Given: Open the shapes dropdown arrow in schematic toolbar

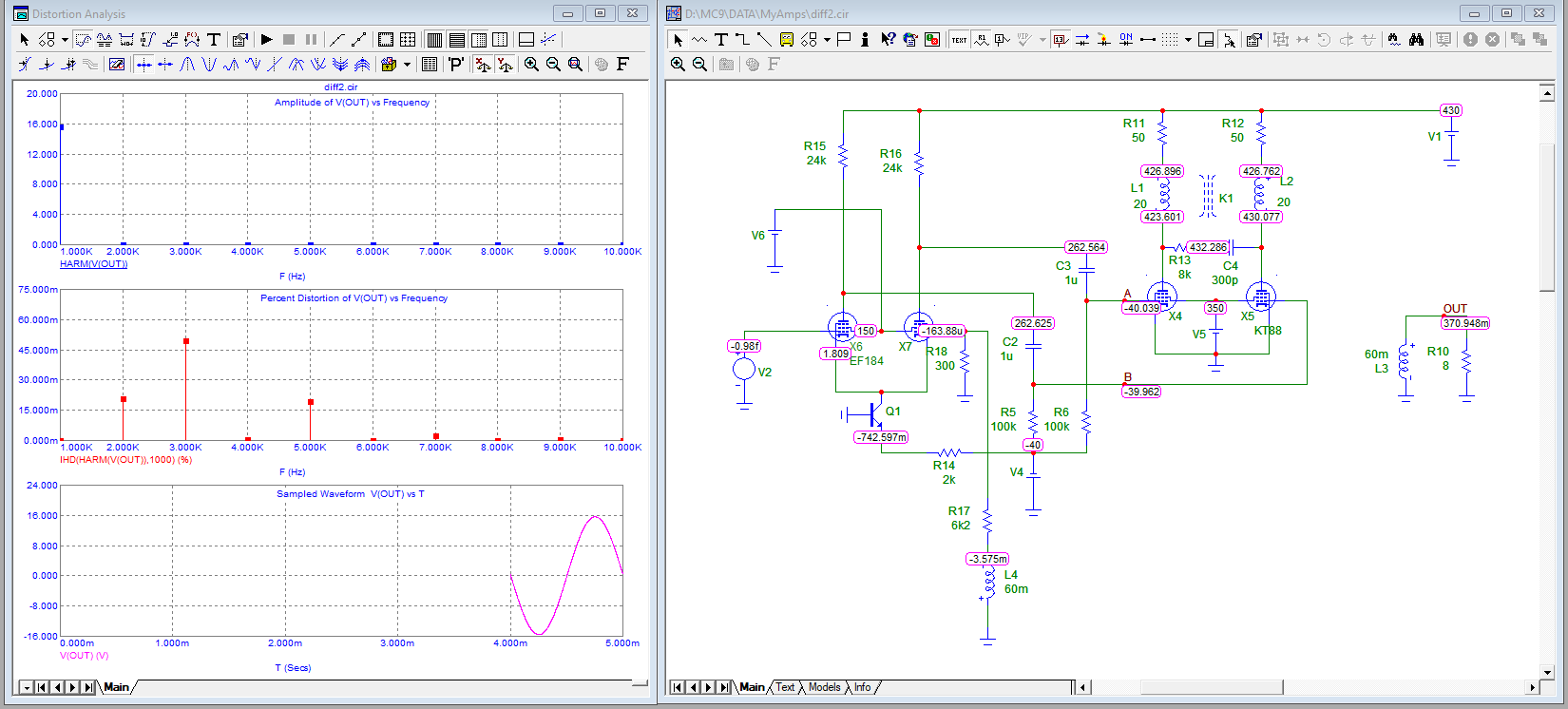Looking at the screenshot, I should 827,40.
